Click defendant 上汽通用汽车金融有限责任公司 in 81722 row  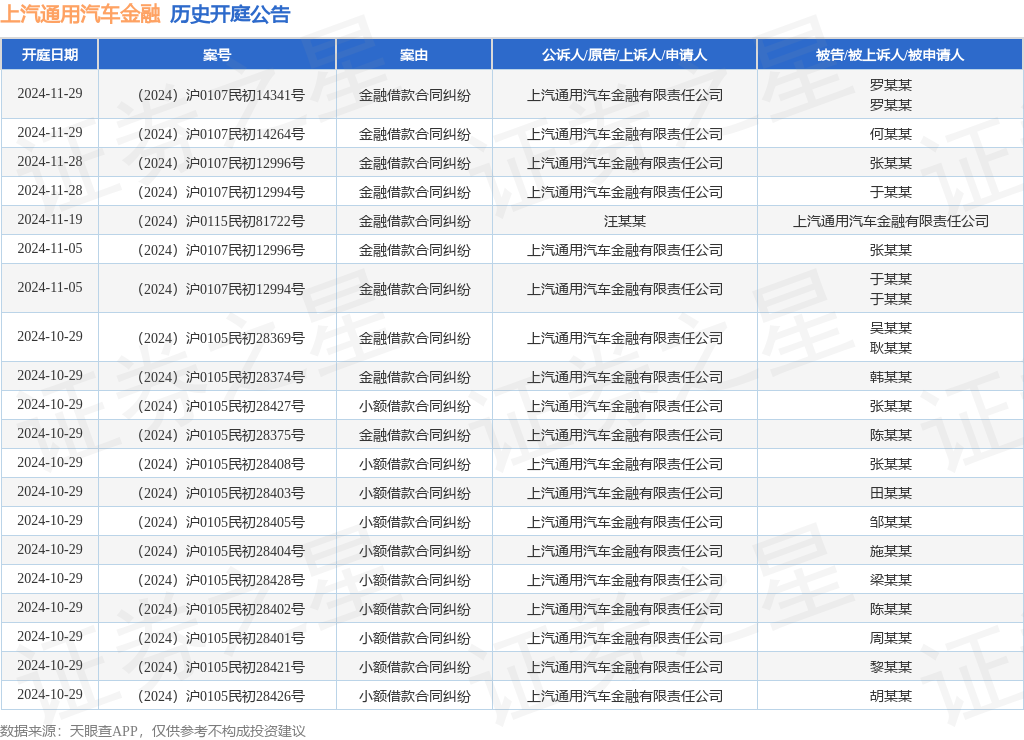[890, 221]
